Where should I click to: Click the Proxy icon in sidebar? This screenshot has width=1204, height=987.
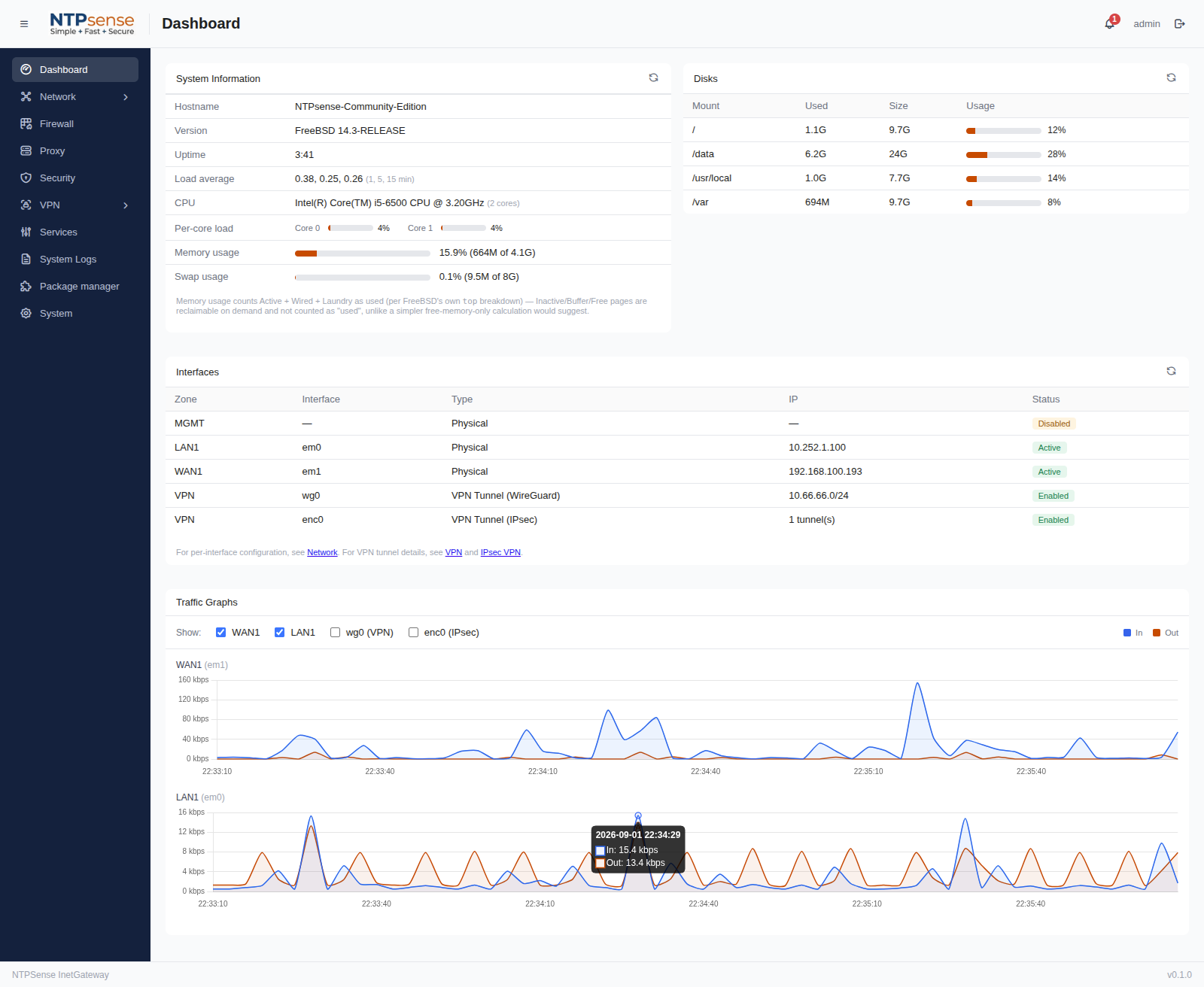click(x=26, y=150)
